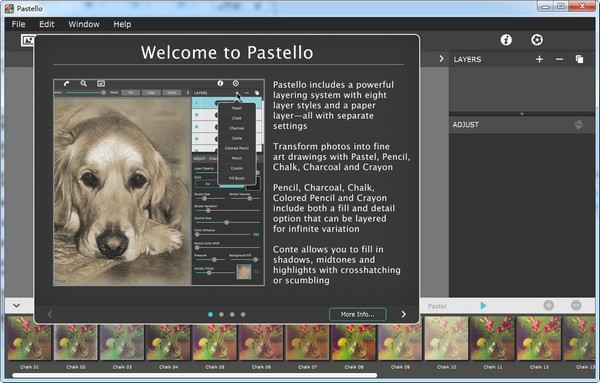Click the ADJUST panel header label

tap(465, 125)
